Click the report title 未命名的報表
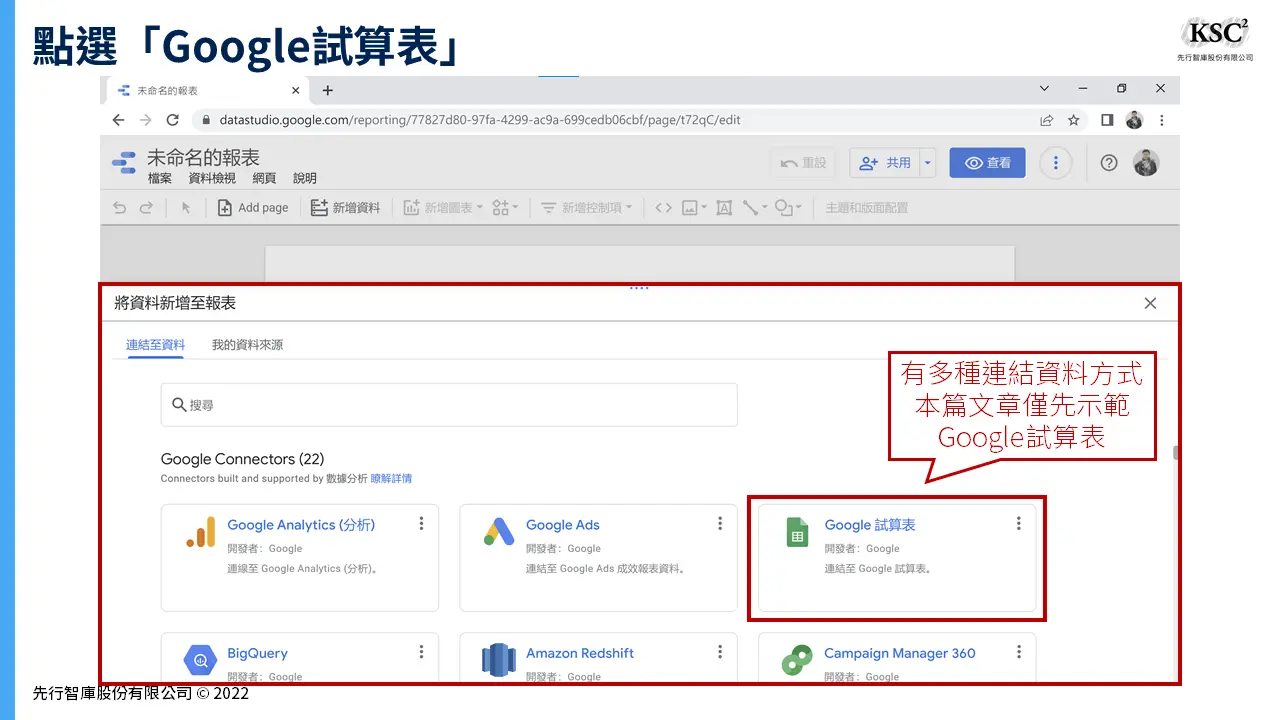Viewport: 1280px width, 720px height. (203, 157)
